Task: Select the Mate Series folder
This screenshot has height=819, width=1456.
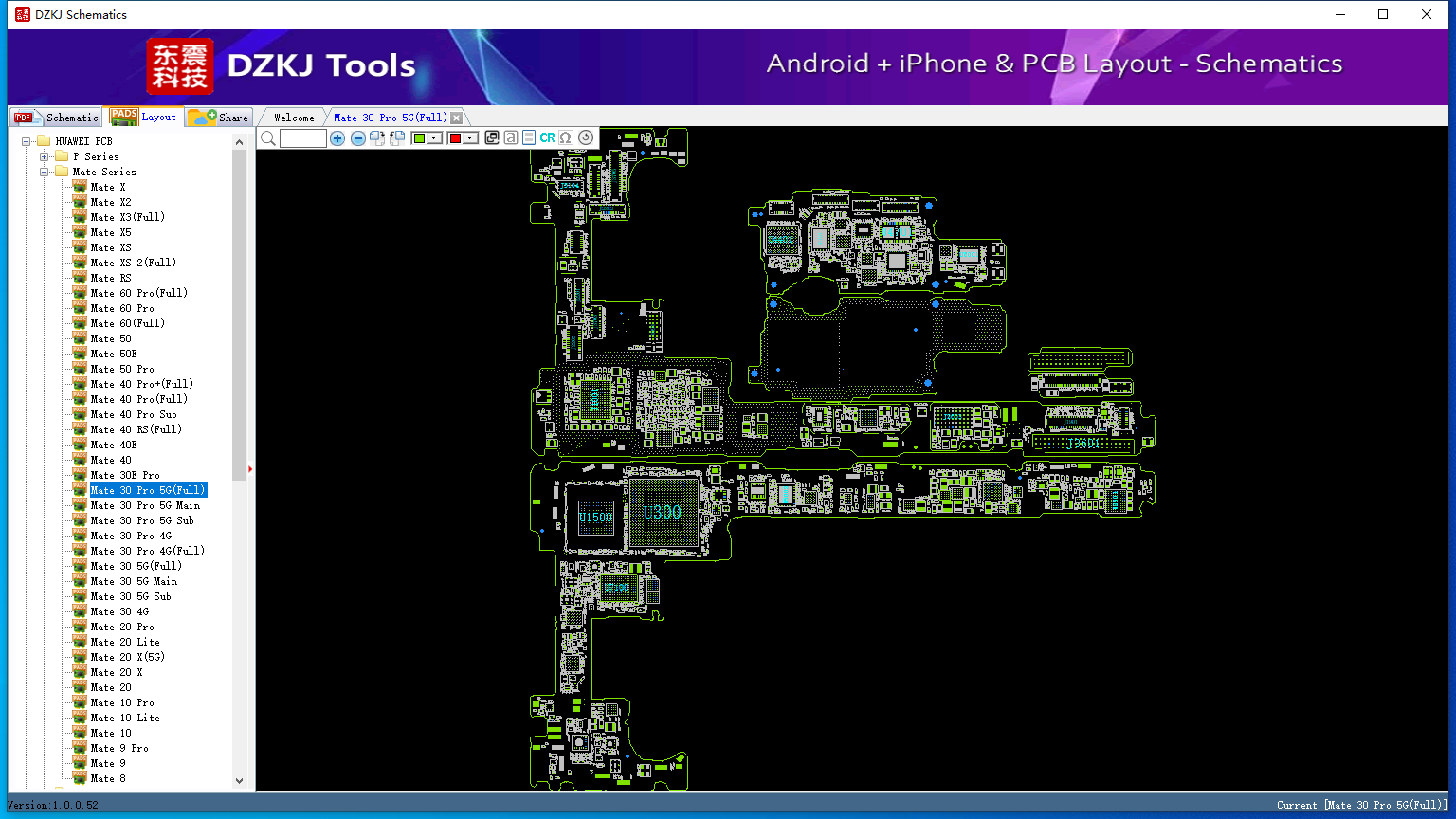Action: tap(104, 172)
